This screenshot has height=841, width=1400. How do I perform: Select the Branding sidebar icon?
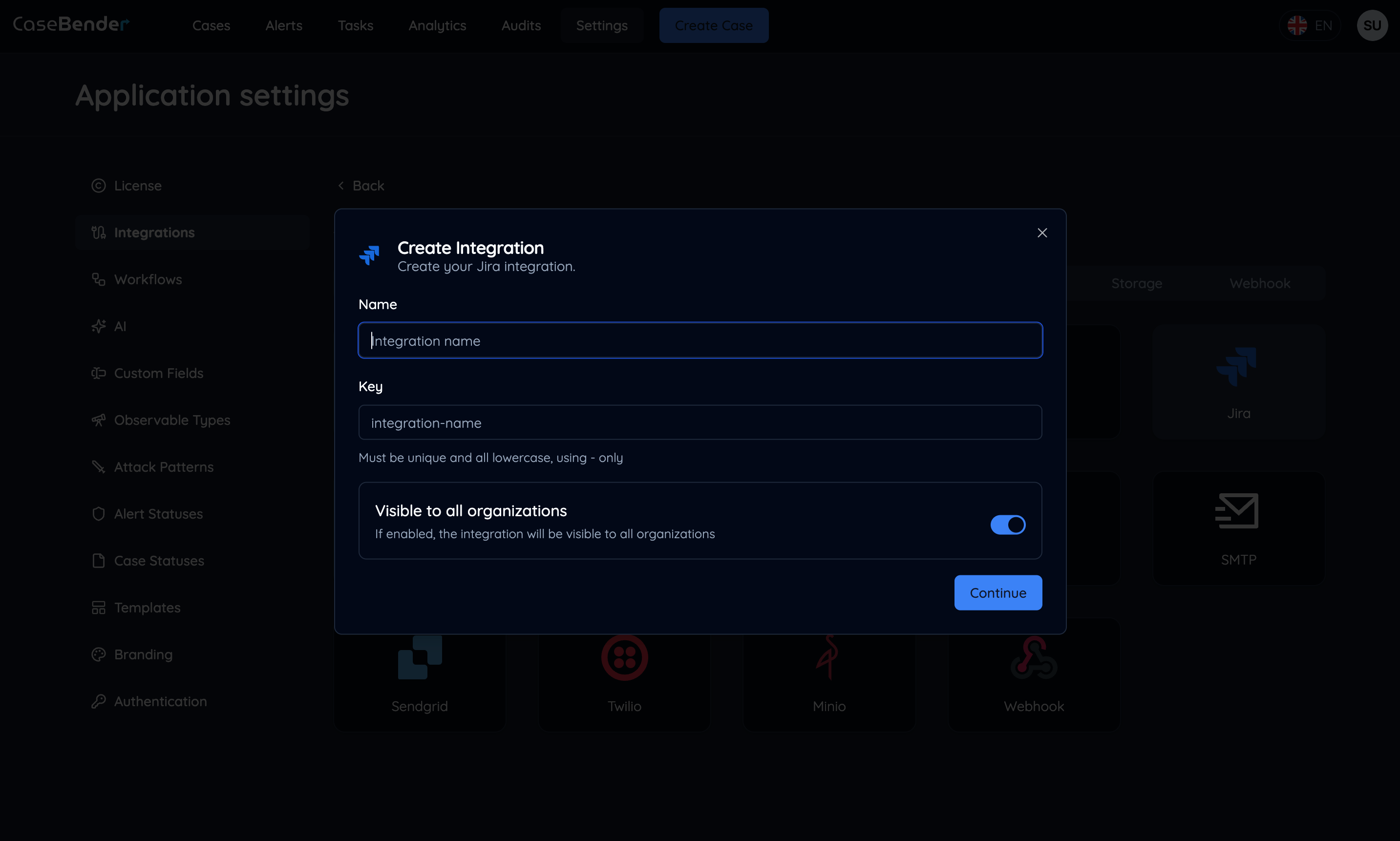point(99,654)
